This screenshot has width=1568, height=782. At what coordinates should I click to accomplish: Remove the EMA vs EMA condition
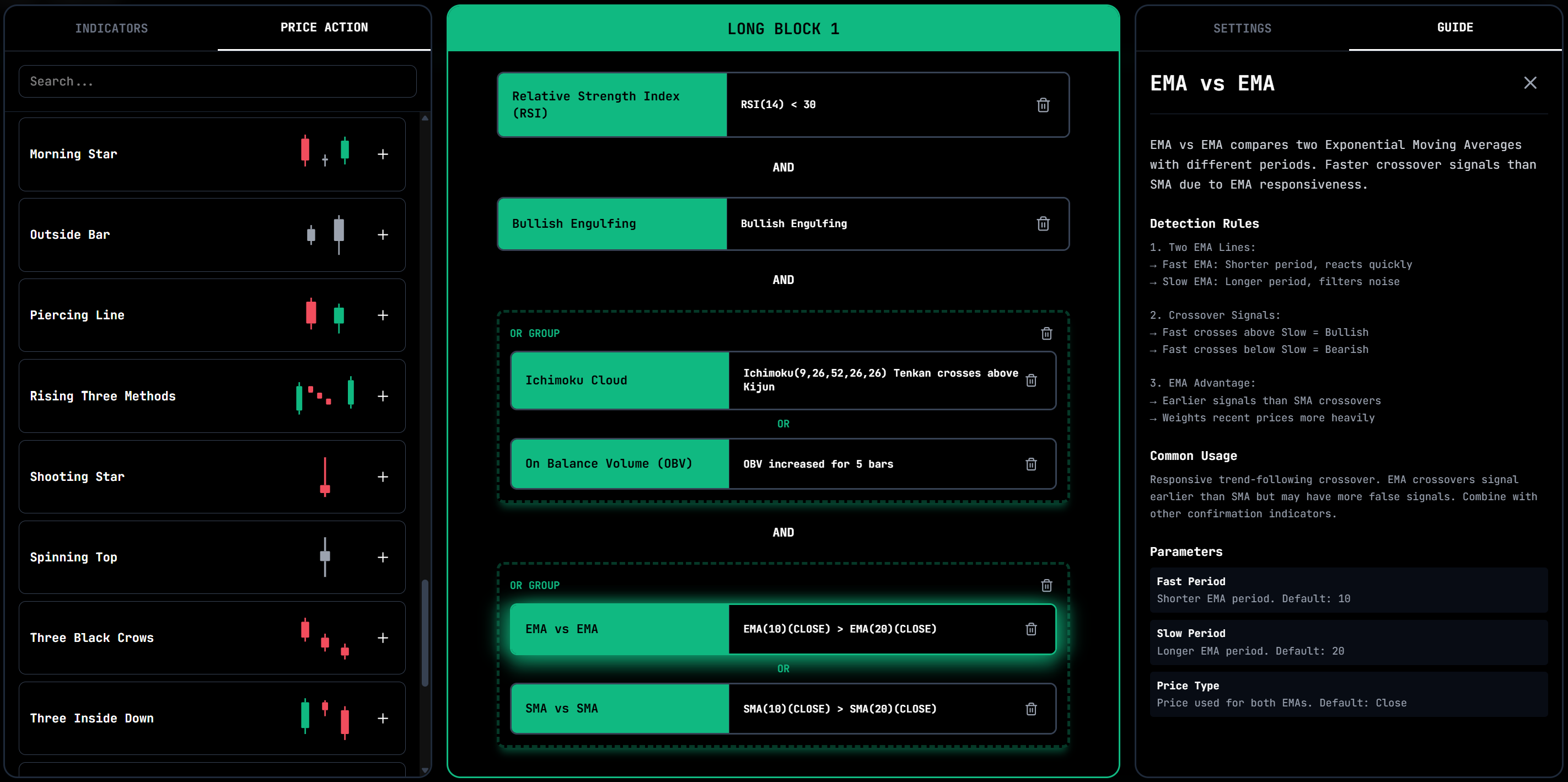[1031, 629]
